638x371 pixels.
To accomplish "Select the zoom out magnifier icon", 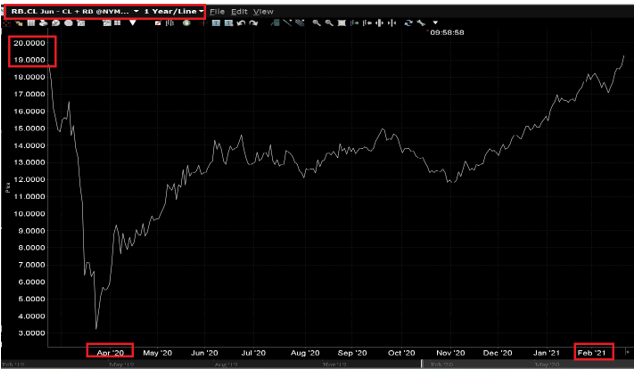I will 329,23.
